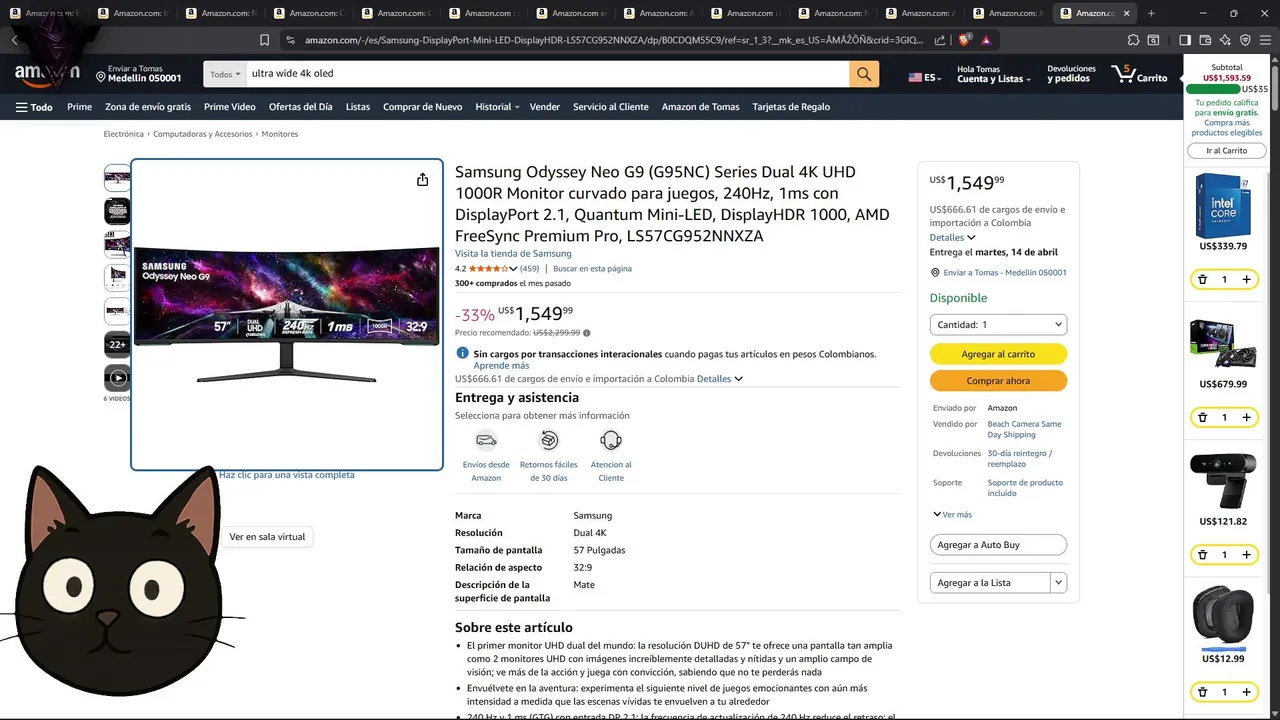Increase quantity of US$12.99 ear pads
1280x720 pixels.
[x=1246, y=692]
